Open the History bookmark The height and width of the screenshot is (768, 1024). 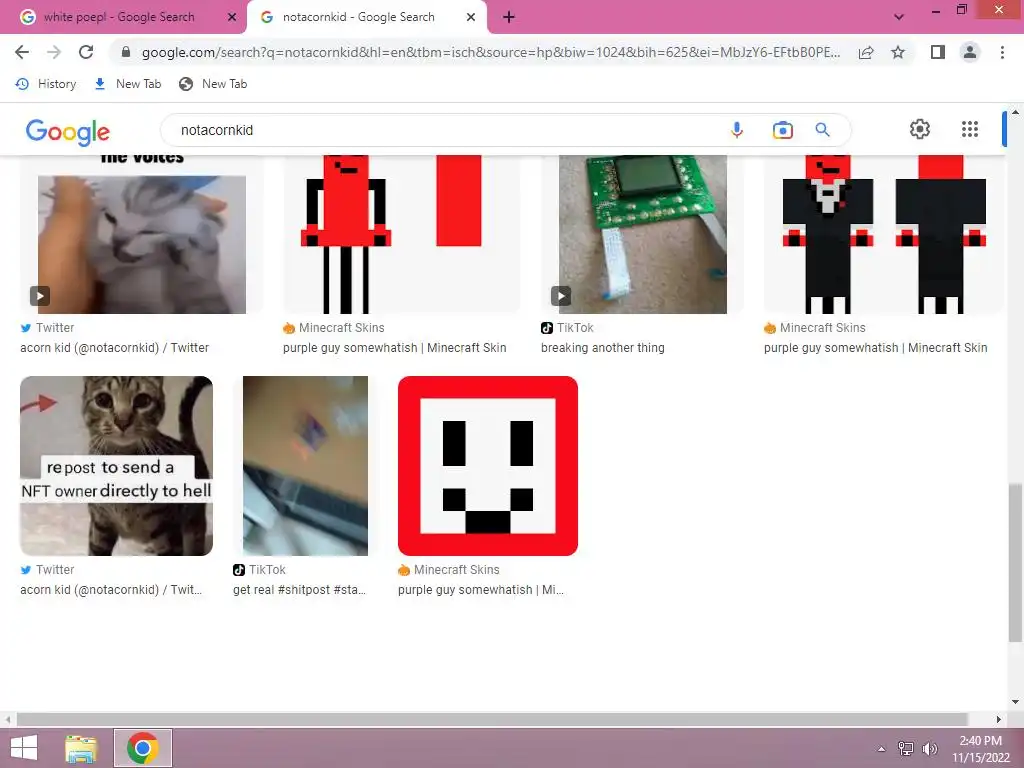coord(46,84)
